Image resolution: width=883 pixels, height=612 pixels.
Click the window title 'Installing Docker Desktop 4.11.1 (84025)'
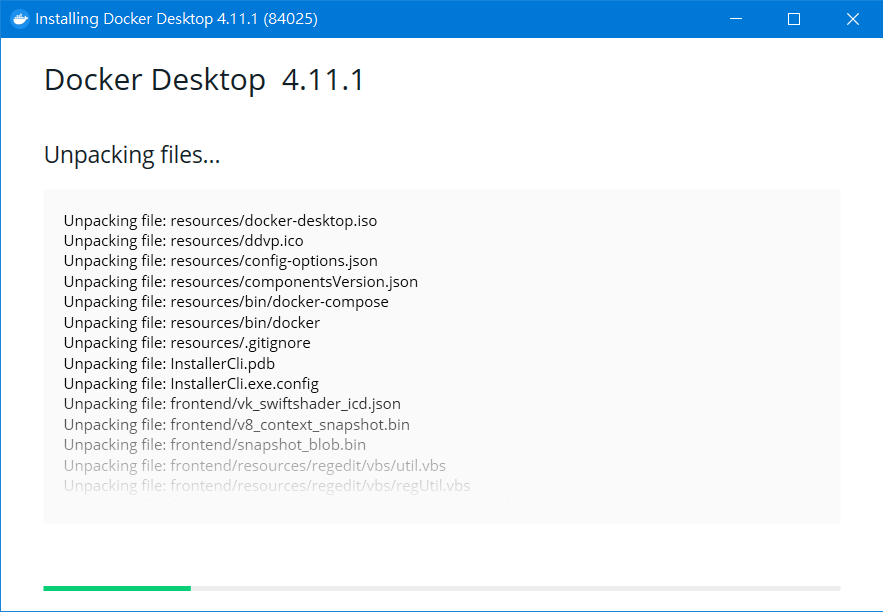click(176, 19)
